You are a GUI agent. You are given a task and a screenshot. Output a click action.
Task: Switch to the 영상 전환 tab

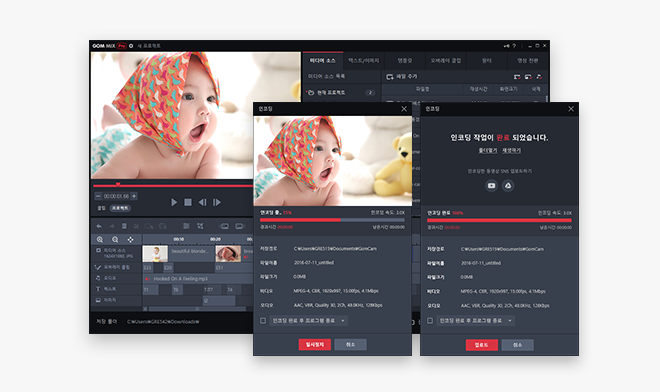(x=527, y=61)
